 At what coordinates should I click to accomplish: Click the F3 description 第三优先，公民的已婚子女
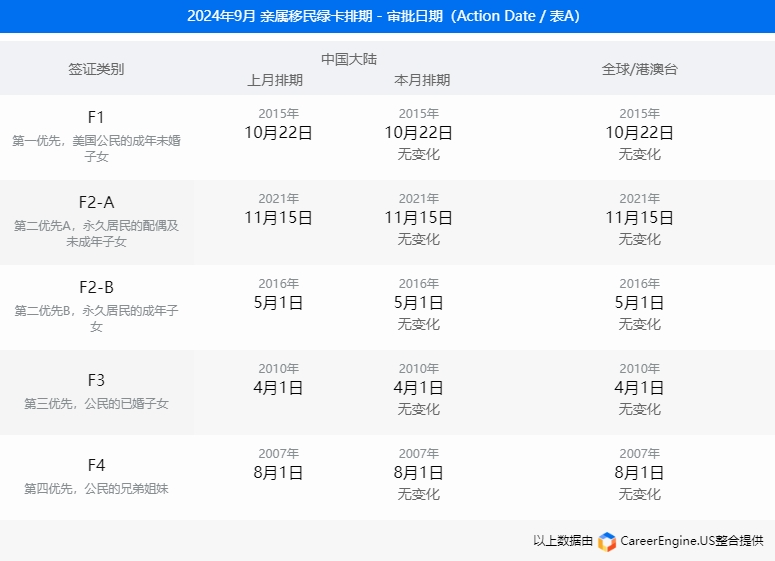[x=96, y=404]
